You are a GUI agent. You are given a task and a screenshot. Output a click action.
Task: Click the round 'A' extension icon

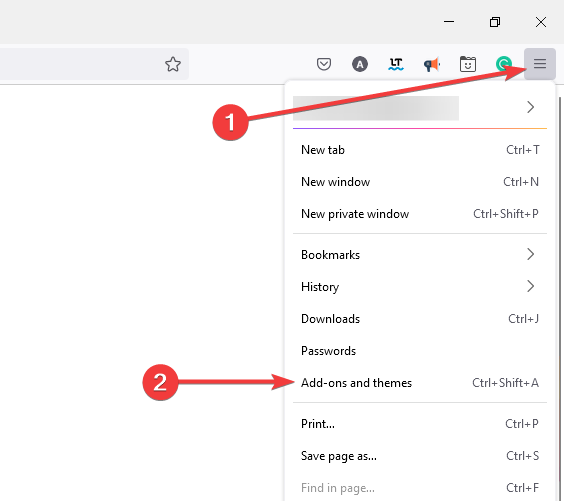(x=360, y=64)
